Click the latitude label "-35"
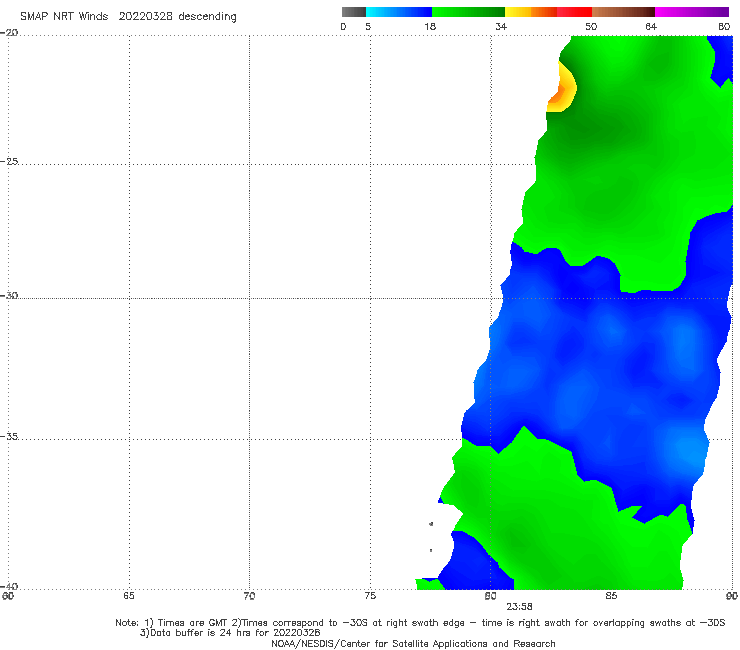Viewport: 740px width, 650px height. coord(9,437)
